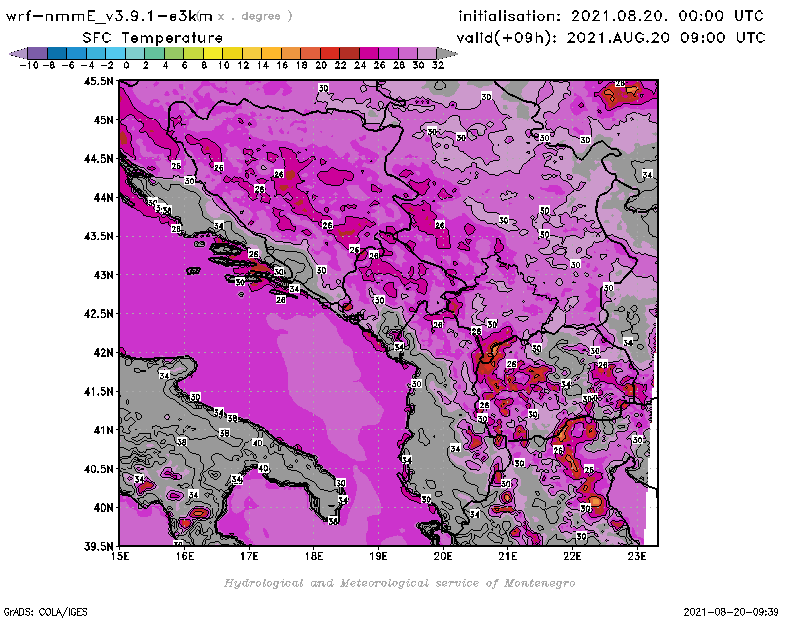Click the initialisation date text

tap(611, 16)
